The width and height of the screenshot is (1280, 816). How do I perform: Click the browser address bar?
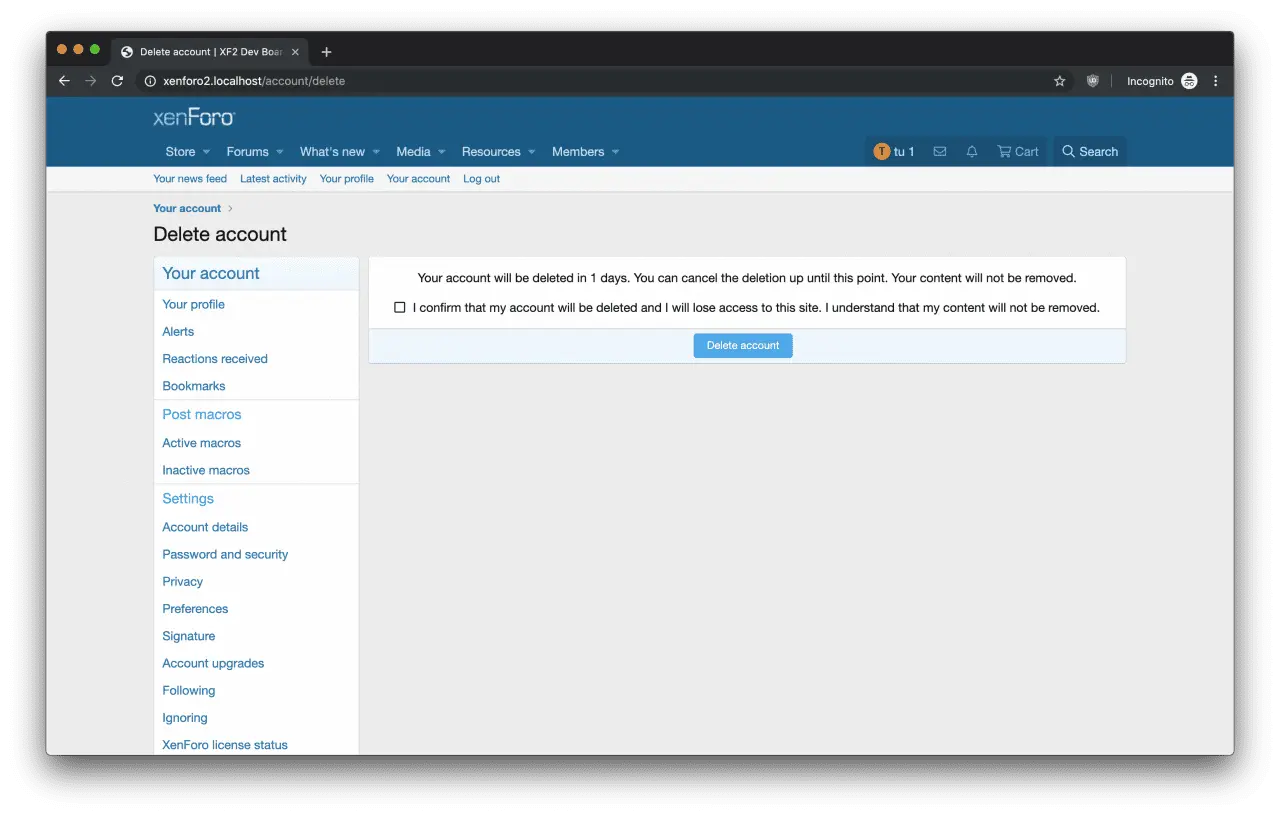[x=600, y=81]
